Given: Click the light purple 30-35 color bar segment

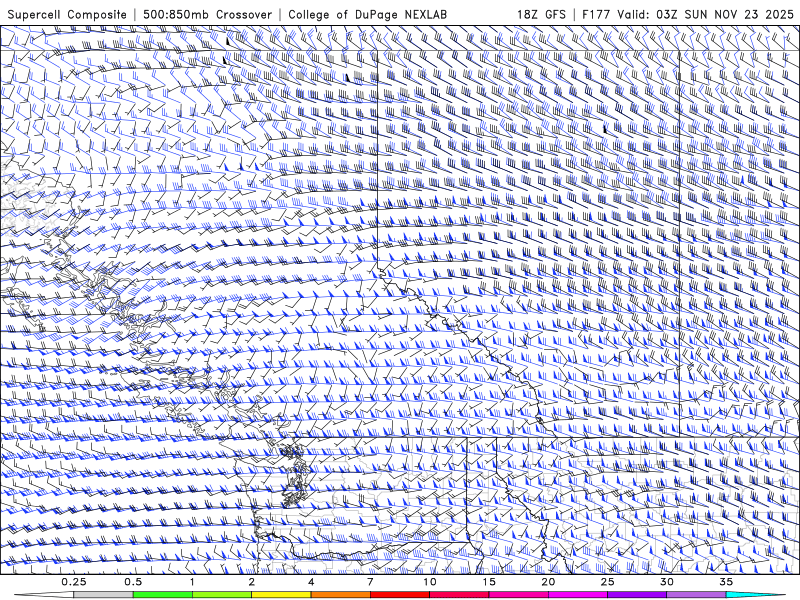Looking at the screenshot, I should (x=696, y=595).
